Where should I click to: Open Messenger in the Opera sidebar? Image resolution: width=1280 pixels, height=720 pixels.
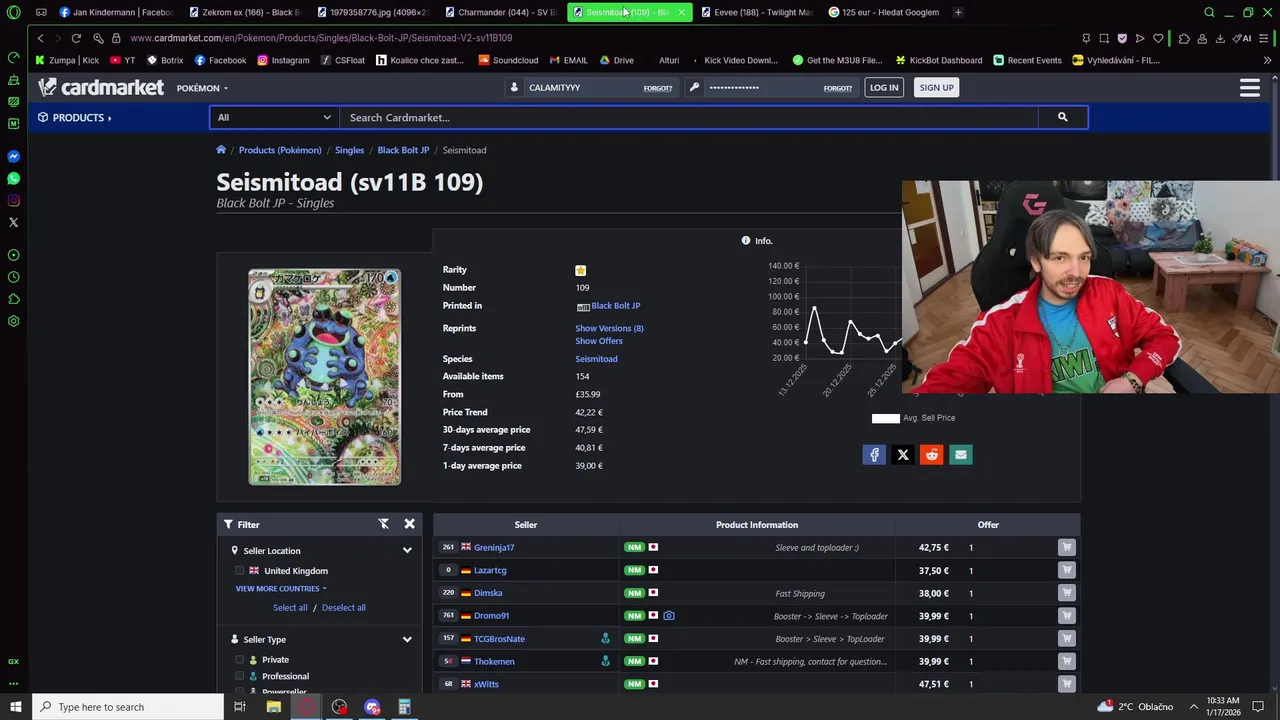click(13, 156)
